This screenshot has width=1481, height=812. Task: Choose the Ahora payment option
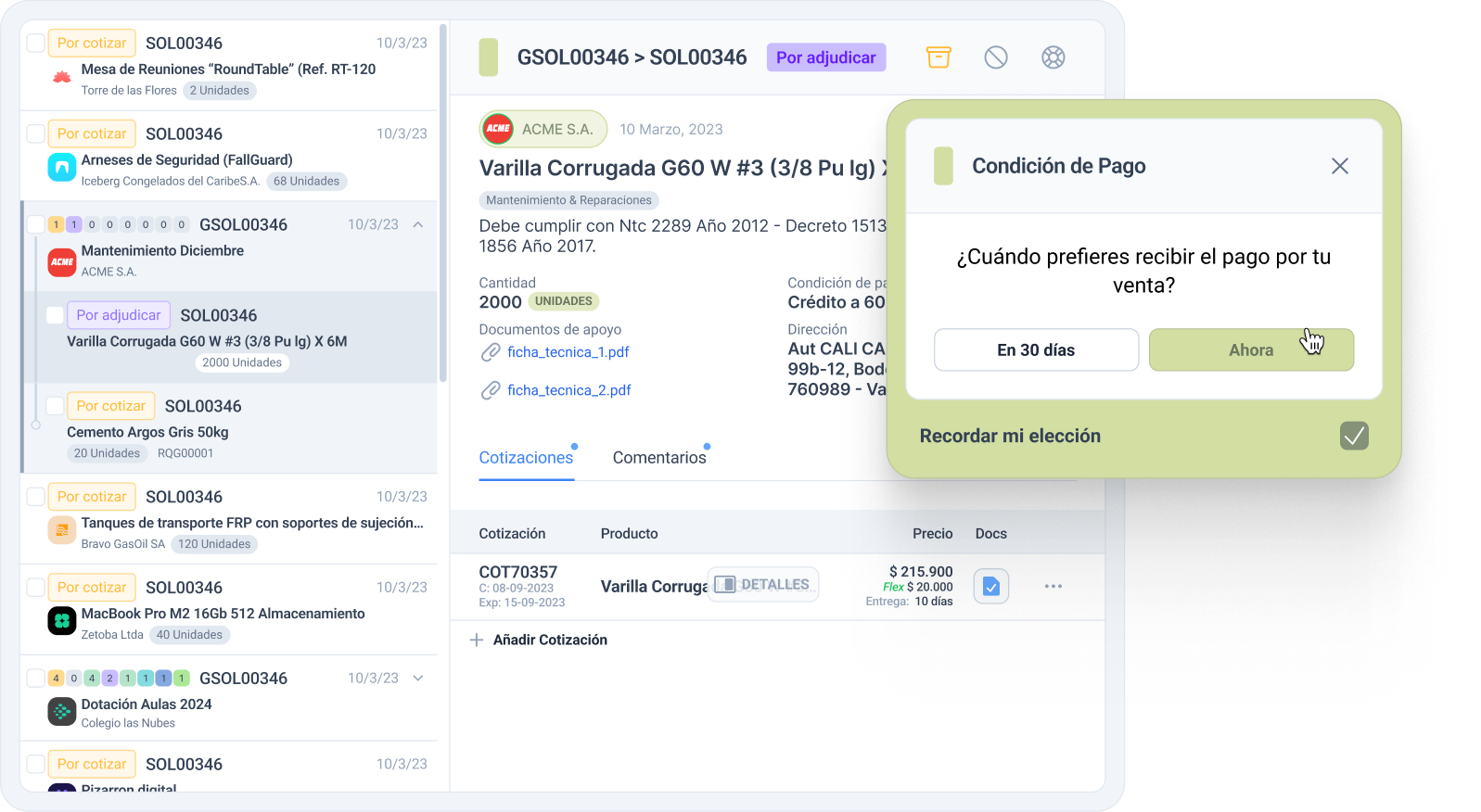tap(1250, 350)
